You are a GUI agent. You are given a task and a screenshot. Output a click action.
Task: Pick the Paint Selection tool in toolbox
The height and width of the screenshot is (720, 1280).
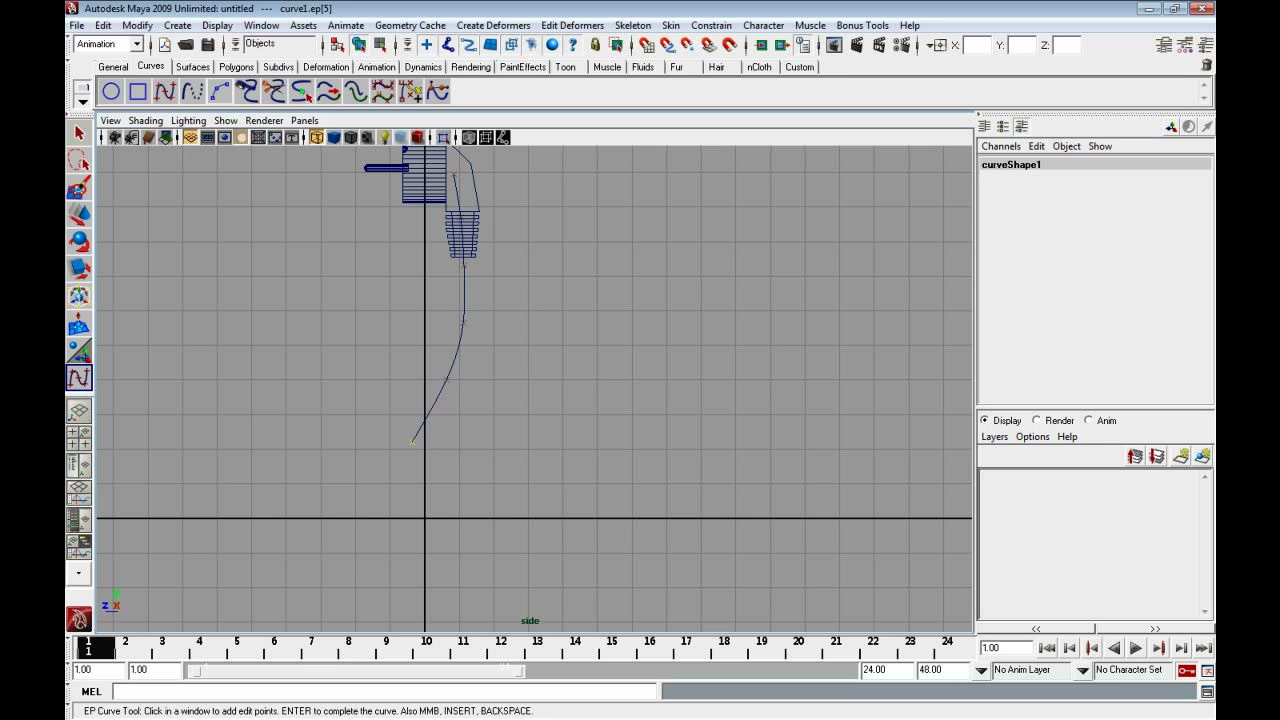point(79,187)
